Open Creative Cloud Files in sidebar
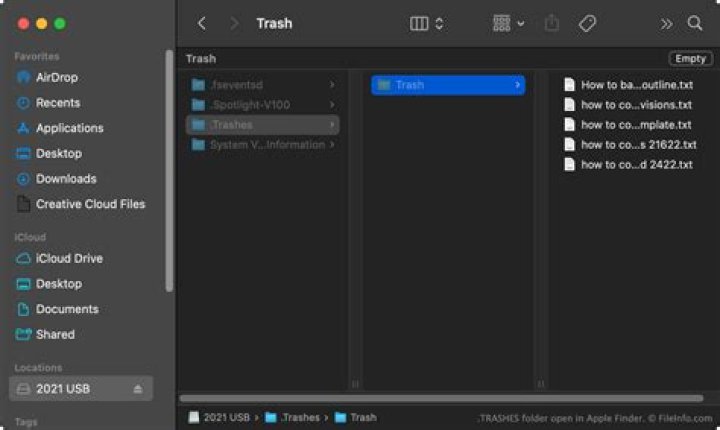This screenshot has width=720, height=430. (90, 204)
